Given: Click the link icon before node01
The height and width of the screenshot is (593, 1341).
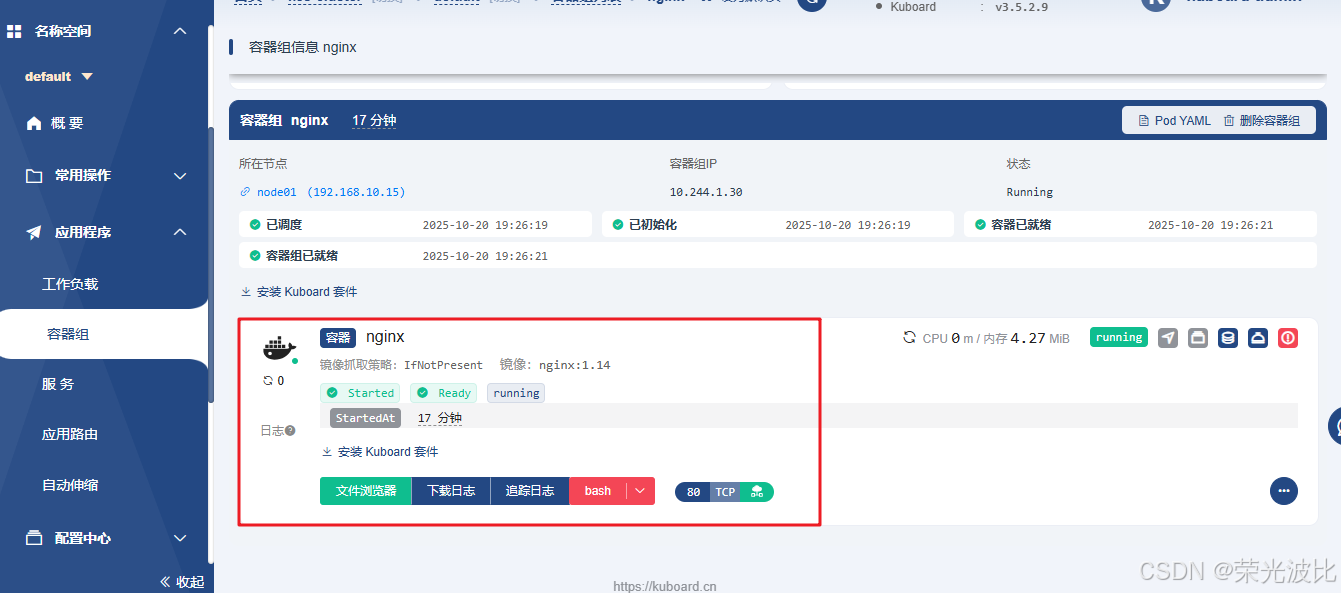Looking at the screenshot, I should click(x=245, y=192).
